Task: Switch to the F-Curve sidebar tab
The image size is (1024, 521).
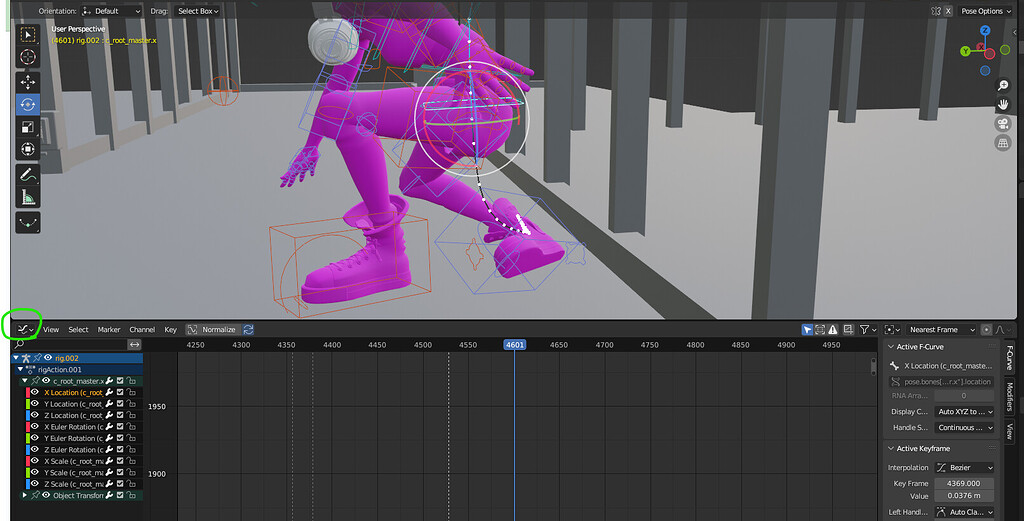Action: (x=1010, y=358)
